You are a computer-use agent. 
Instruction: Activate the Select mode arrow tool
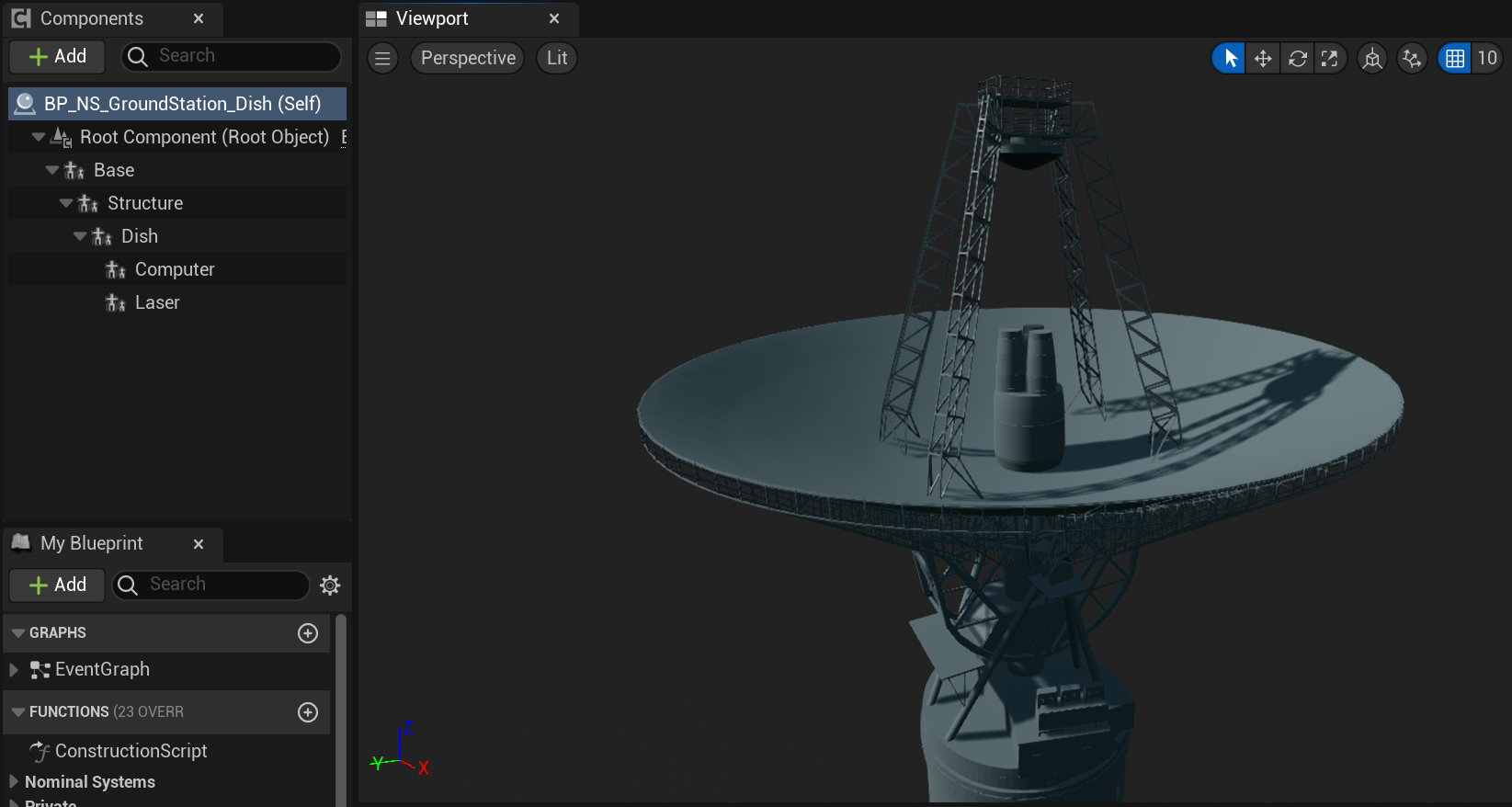click(x=1230, y=59)
